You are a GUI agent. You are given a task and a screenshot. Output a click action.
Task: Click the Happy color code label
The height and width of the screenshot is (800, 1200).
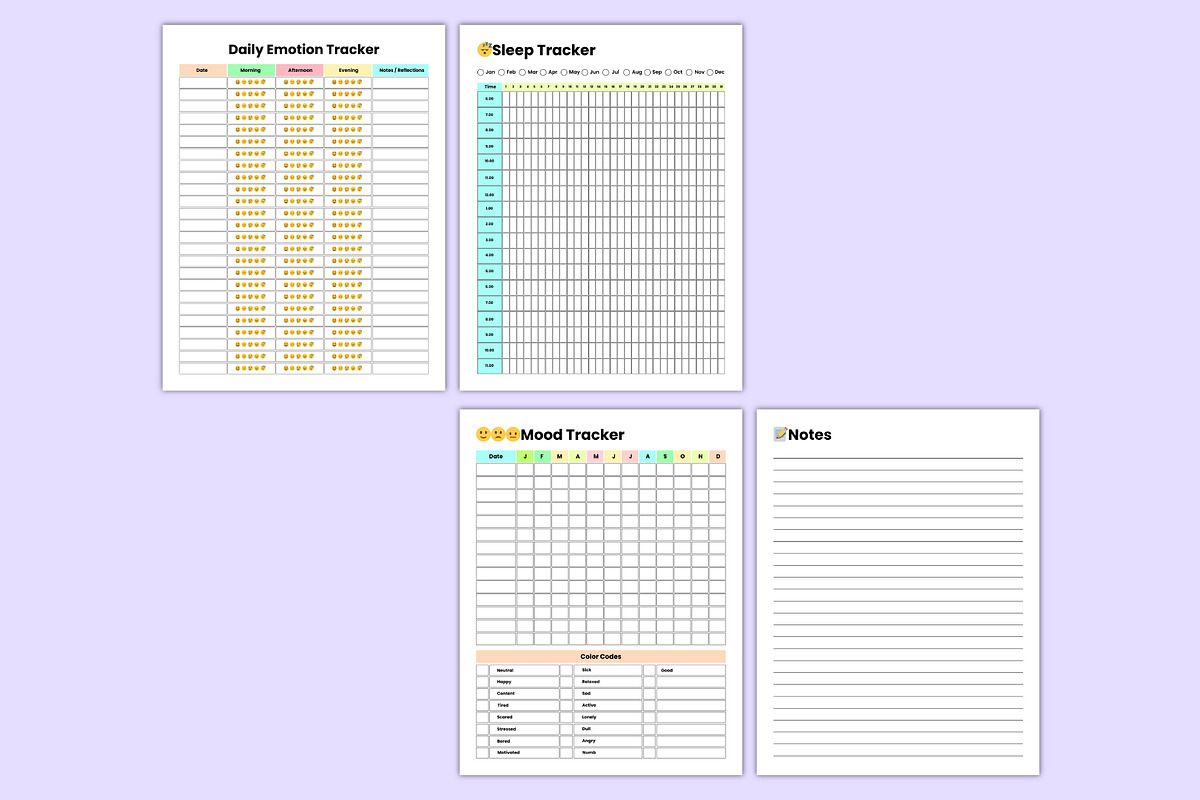[x=504, y=682]
